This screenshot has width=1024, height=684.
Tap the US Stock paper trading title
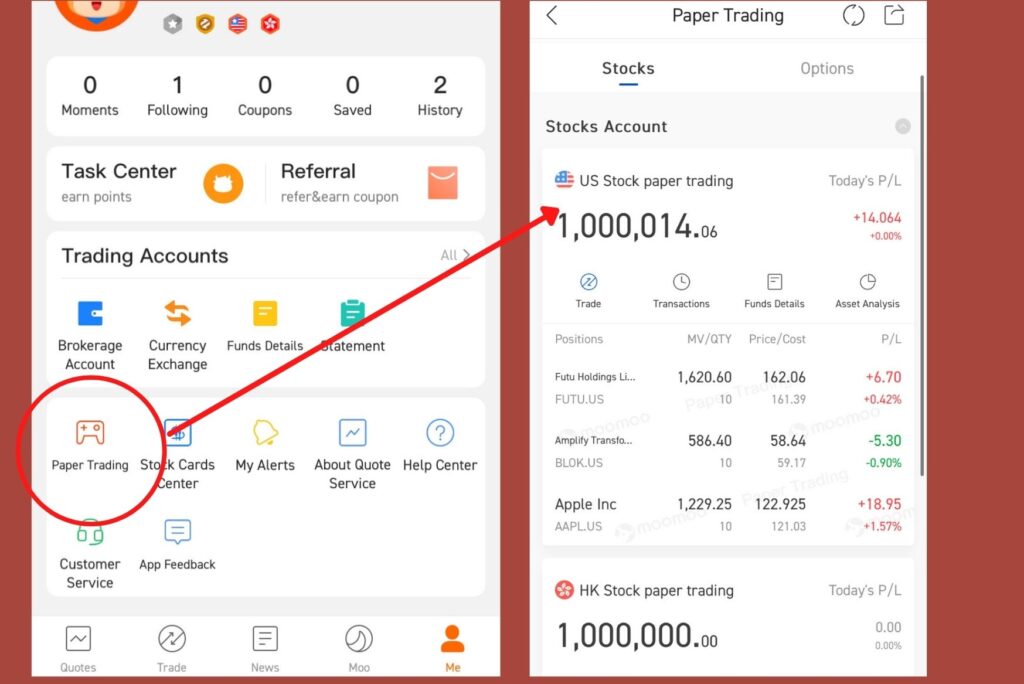tap(656, 181)
